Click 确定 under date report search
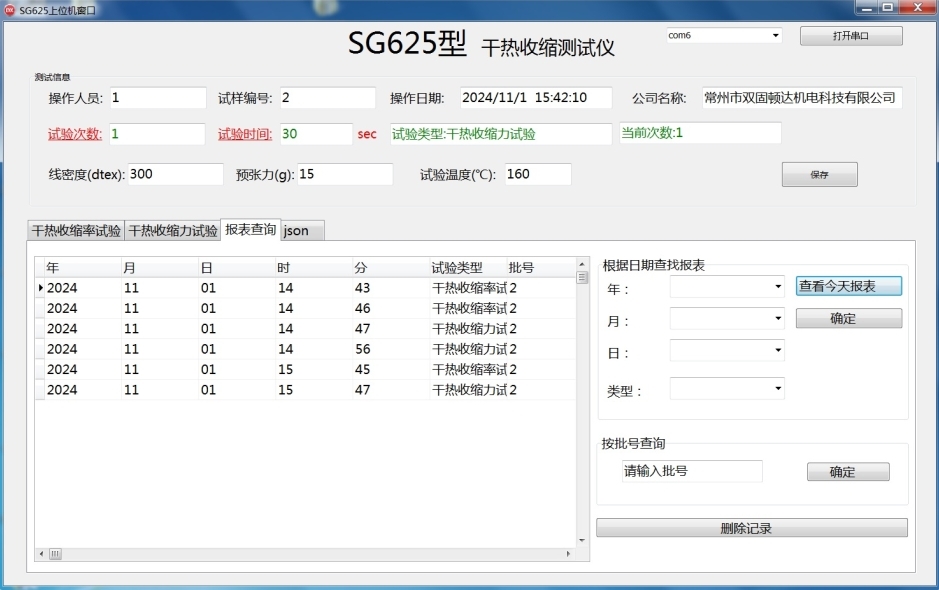 tap(848, 319)
